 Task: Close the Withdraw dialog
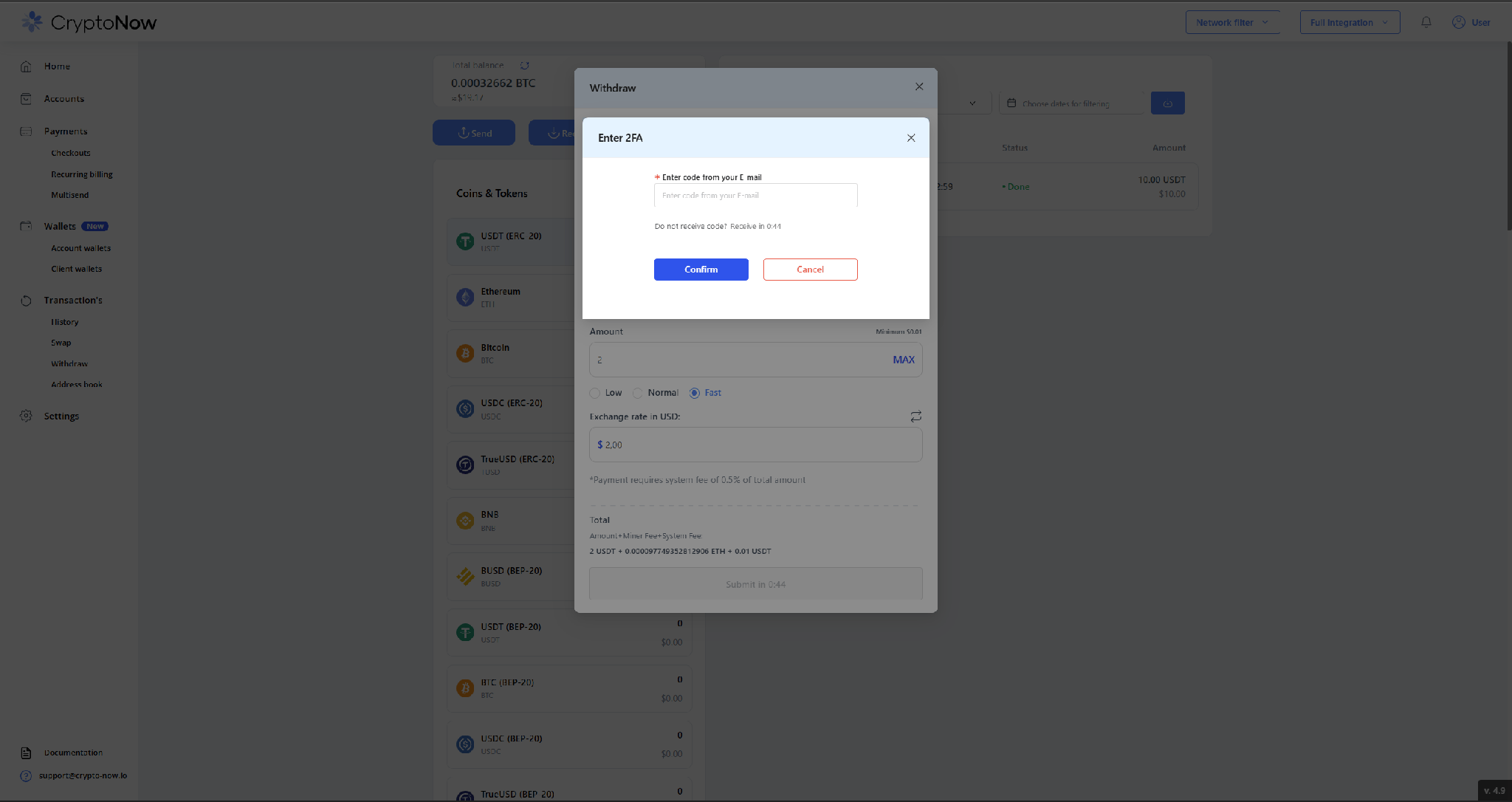pos(919,86)
